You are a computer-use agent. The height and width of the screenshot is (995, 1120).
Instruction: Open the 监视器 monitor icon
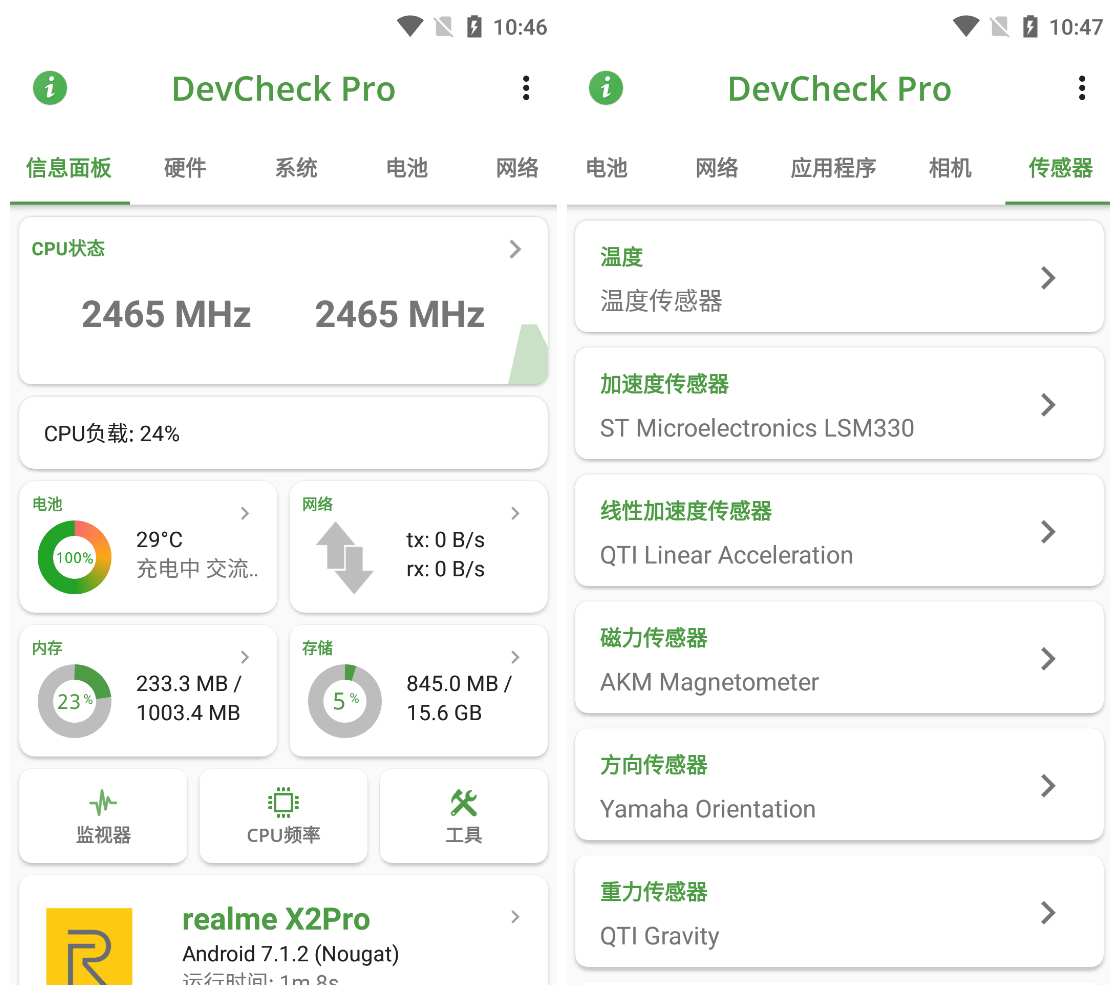tap(103, 803)
